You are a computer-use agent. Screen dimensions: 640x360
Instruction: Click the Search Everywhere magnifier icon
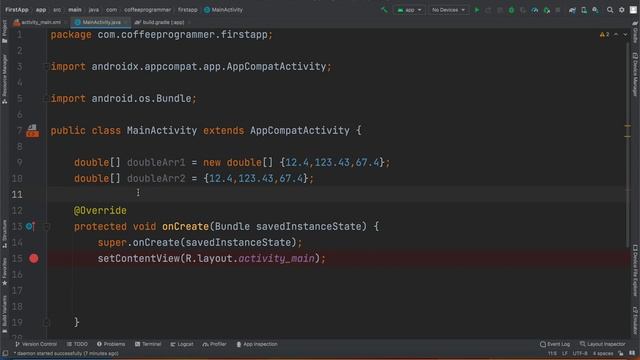(x=610, y=10)
